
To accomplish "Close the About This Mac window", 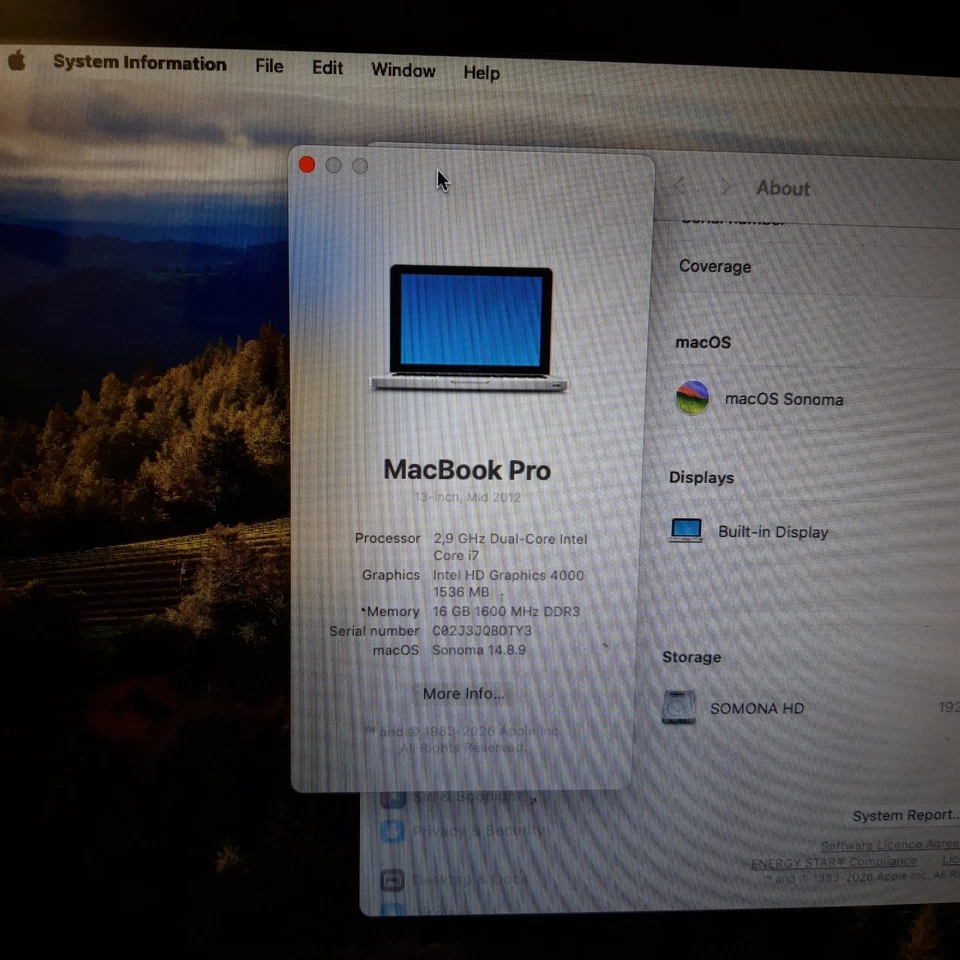I will click(307, 165).
